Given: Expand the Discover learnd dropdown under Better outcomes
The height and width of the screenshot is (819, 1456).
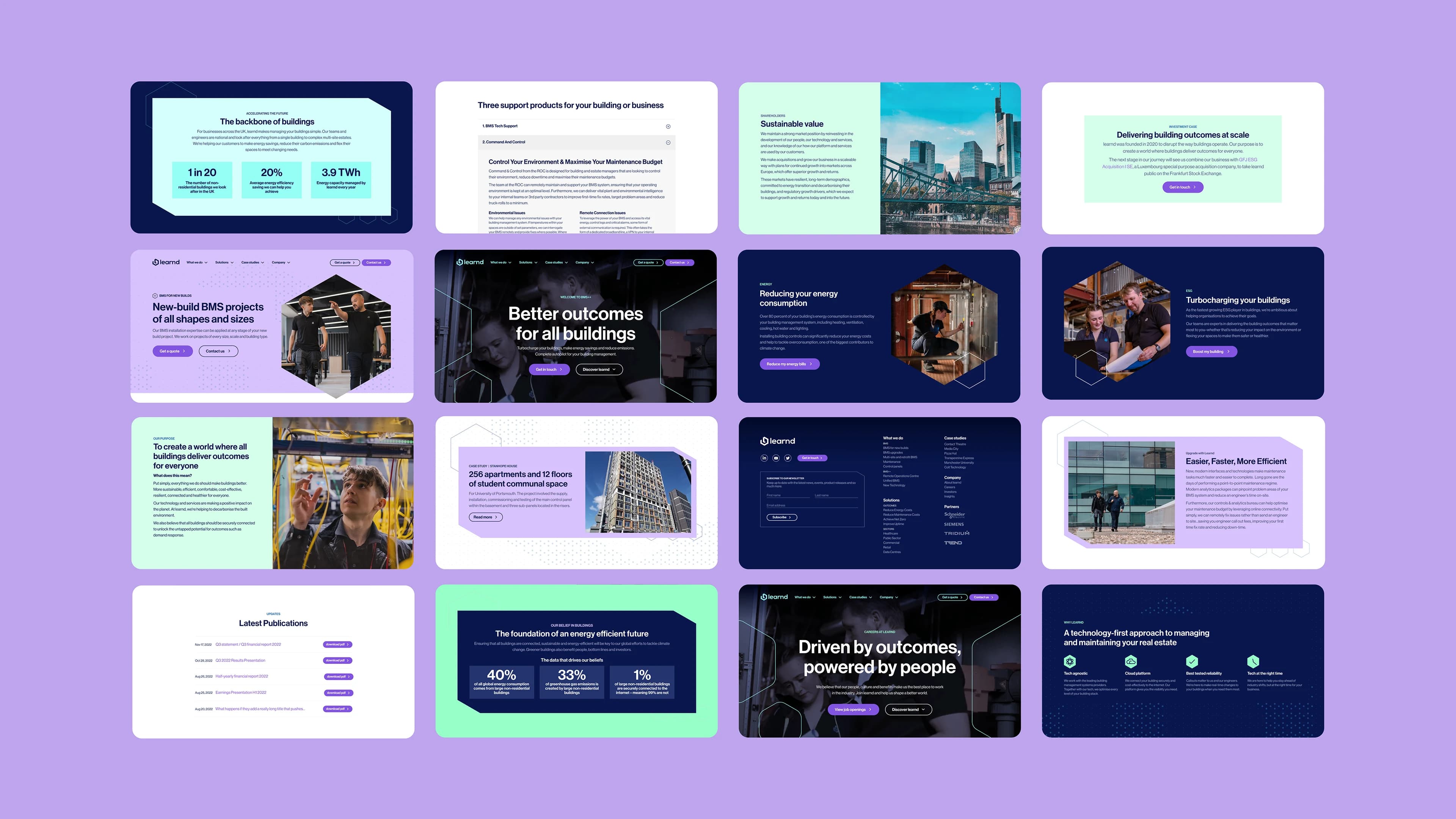Looking at the screenshot, I should point(599,370).
